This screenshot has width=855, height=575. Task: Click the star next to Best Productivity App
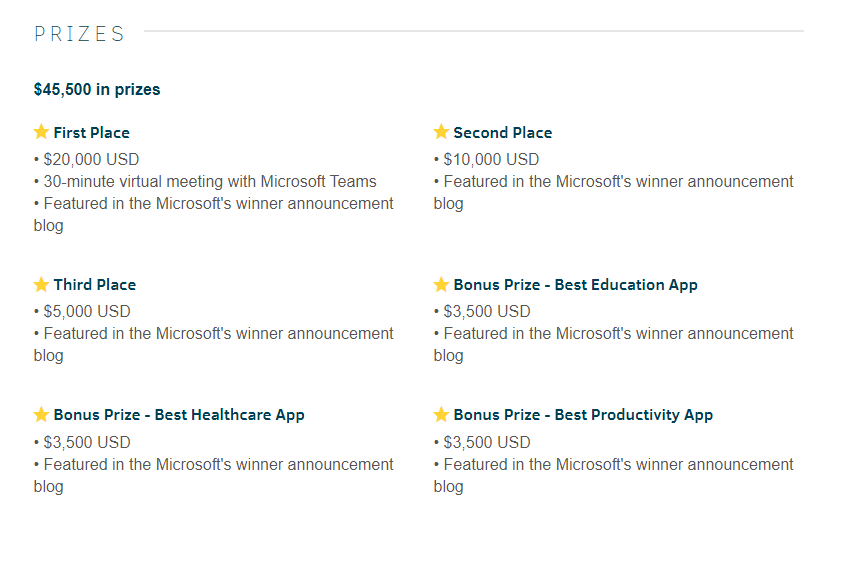point(441,414)
